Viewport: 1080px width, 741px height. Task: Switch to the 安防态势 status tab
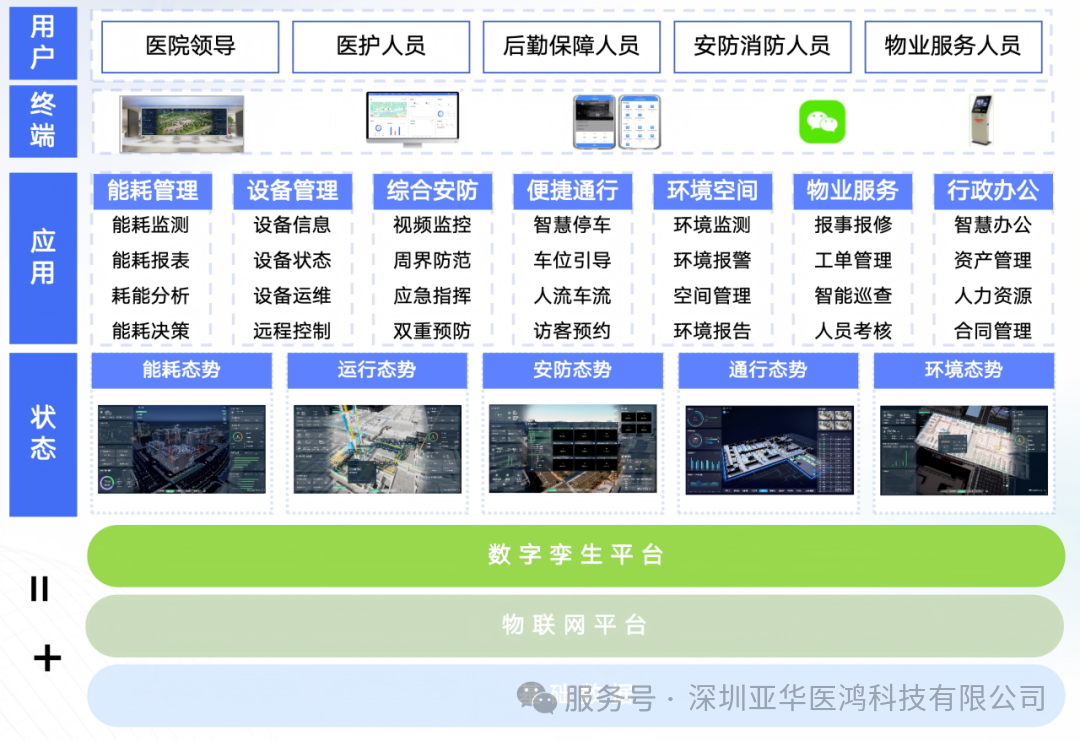tap(572, 370)
